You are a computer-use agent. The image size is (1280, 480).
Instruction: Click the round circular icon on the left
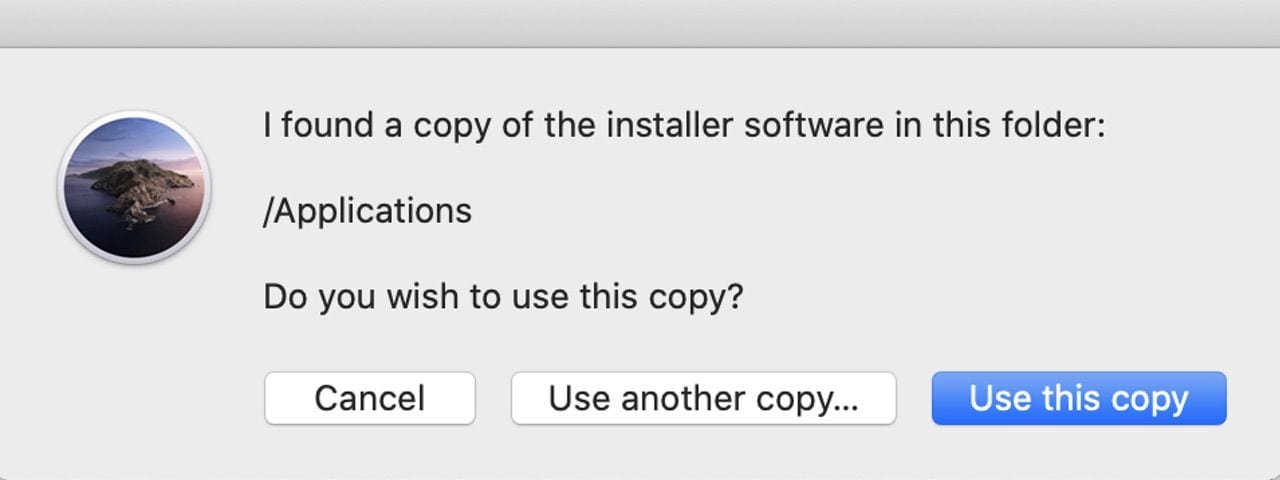point(134,187)
